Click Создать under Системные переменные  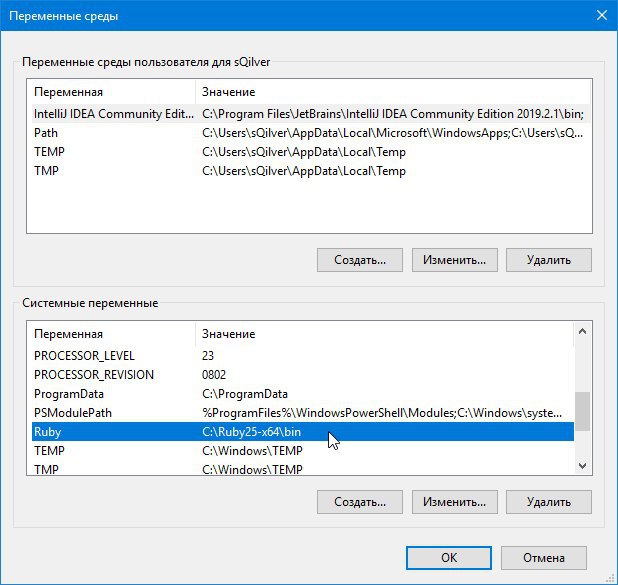click(360, 502)
